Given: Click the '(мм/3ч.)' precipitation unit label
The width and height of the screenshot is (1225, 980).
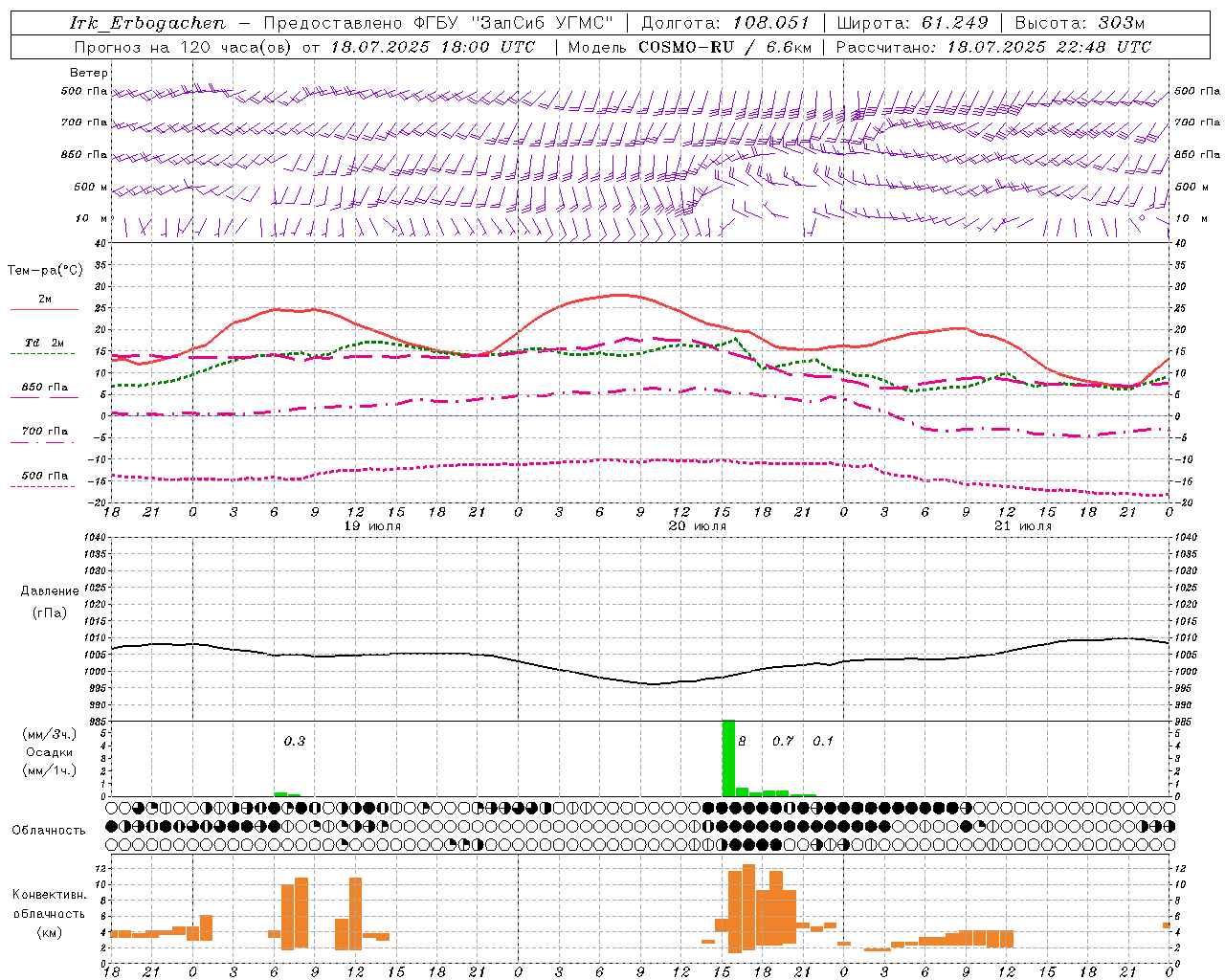Looking at the screenshot, I should pyautogui.click(x=50, y=734).
